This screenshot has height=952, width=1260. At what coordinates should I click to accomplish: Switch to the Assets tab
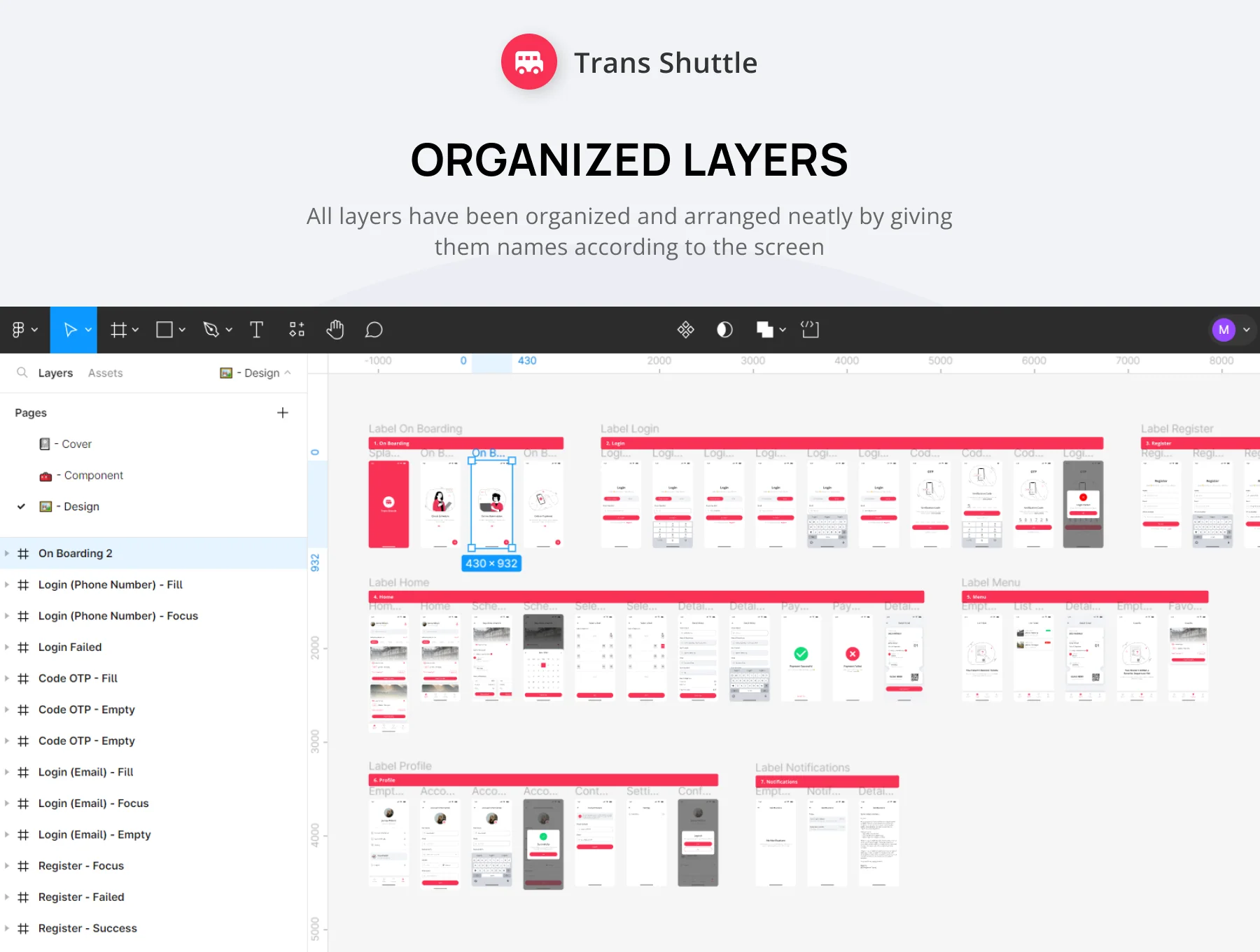[105, 373]
